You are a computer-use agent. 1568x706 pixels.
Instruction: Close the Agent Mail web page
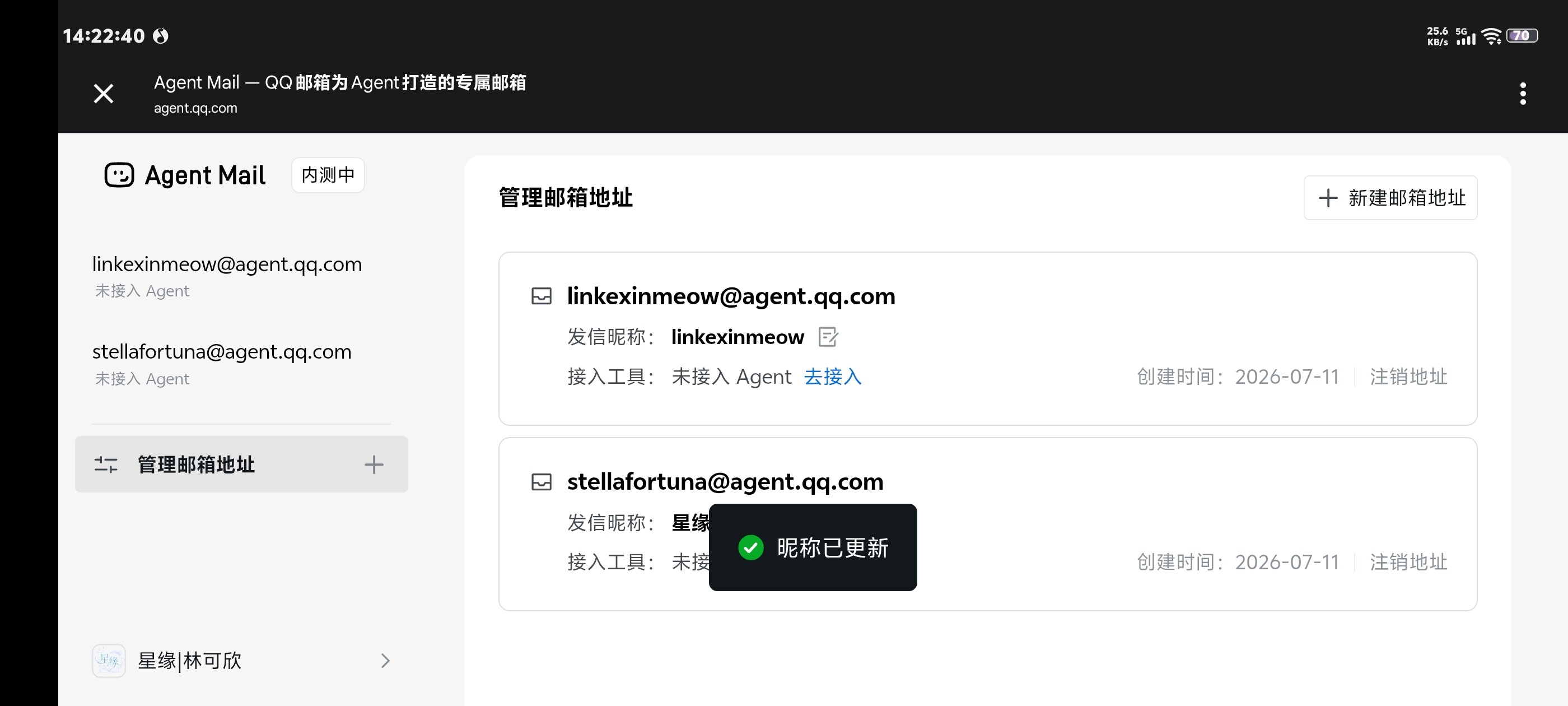[104, 94]
